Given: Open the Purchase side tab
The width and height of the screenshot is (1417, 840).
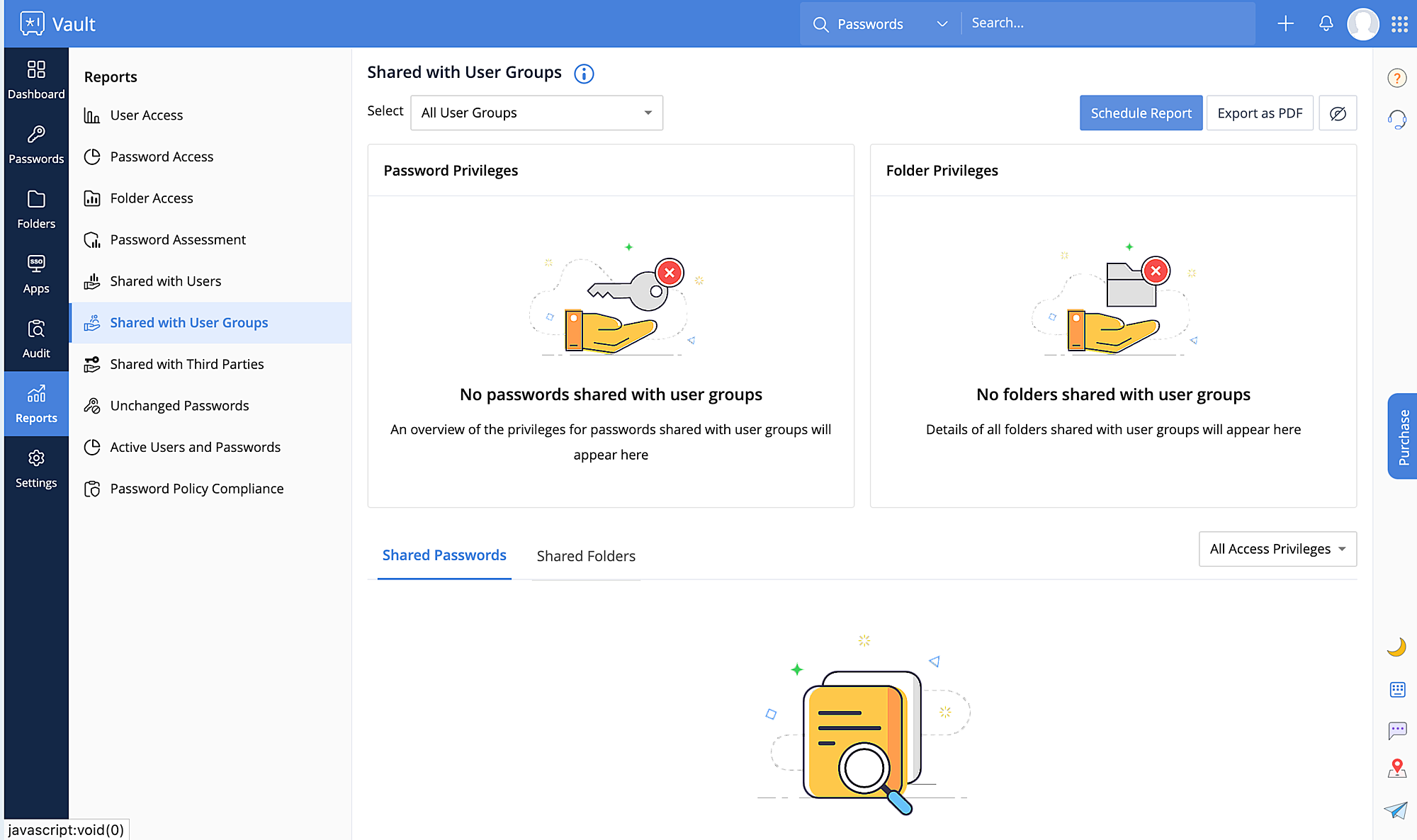Looking at the screenshot, I should 1403,436.
